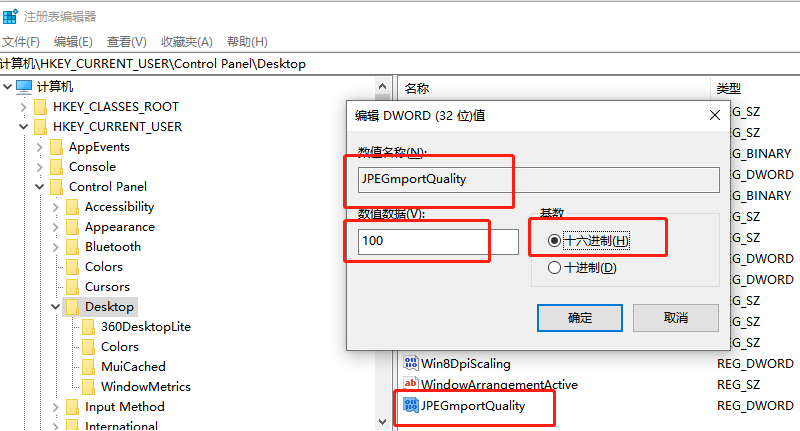Select Bluetooth folder icon
800x431 pixels.
click(x=72, y=247)
